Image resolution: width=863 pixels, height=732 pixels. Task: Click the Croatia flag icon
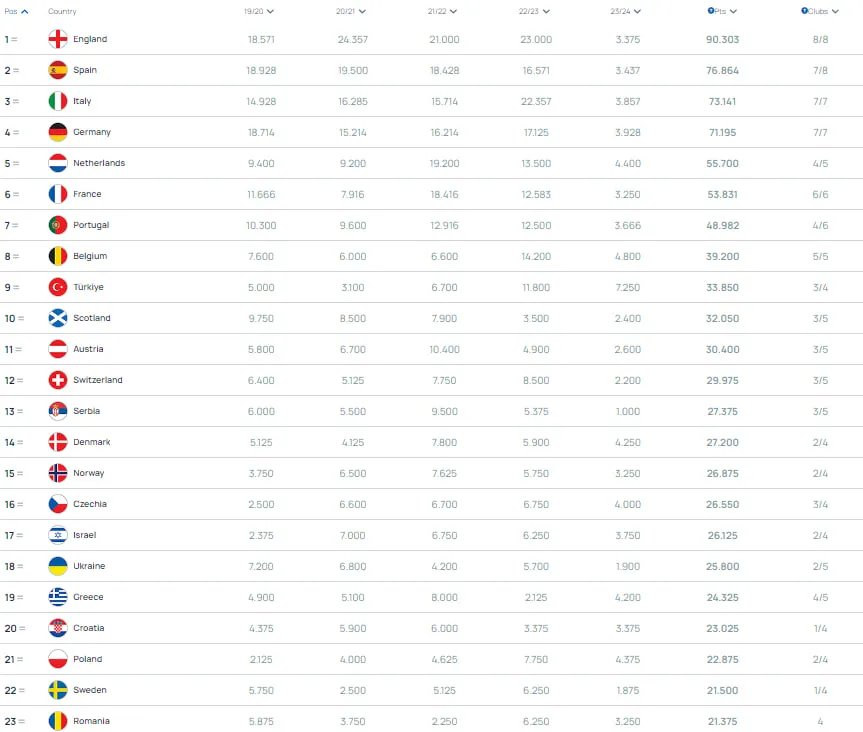pyautogui.click(x=58, y=628)
